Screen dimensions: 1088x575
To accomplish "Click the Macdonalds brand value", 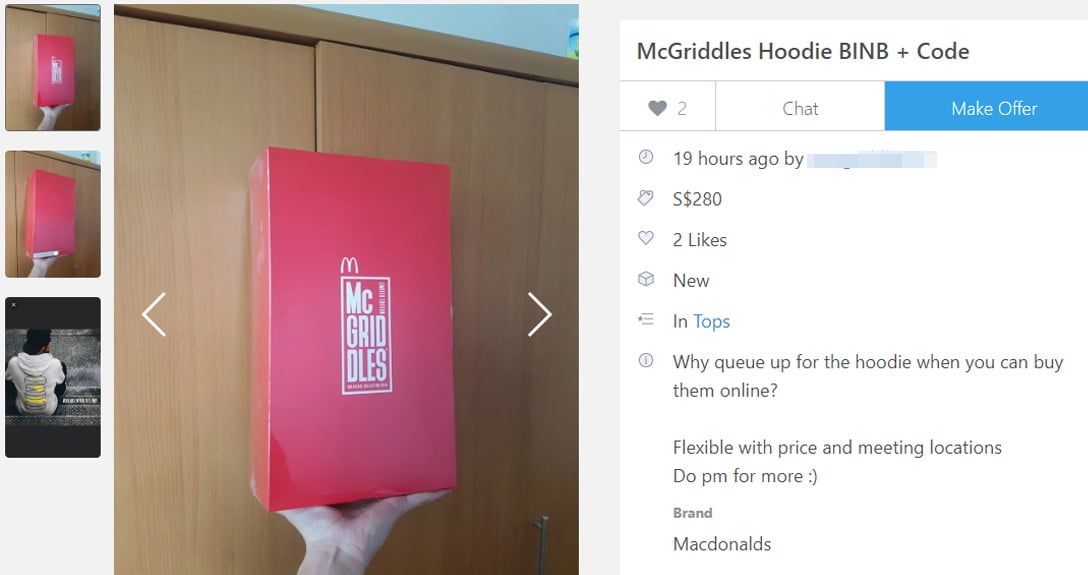I will click(x=722, y=544).
